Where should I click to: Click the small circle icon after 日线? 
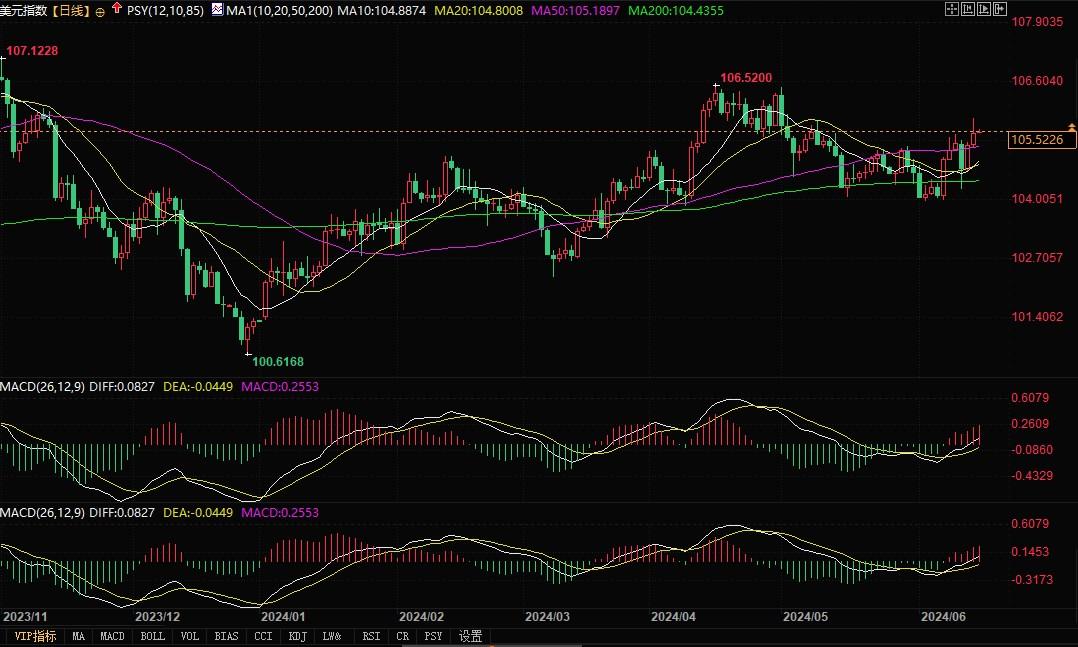[x=100, y=12]
